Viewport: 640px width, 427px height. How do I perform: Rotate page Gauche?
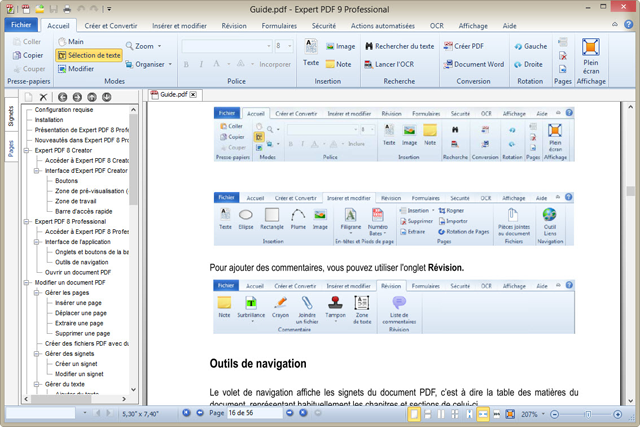[531, 46]
